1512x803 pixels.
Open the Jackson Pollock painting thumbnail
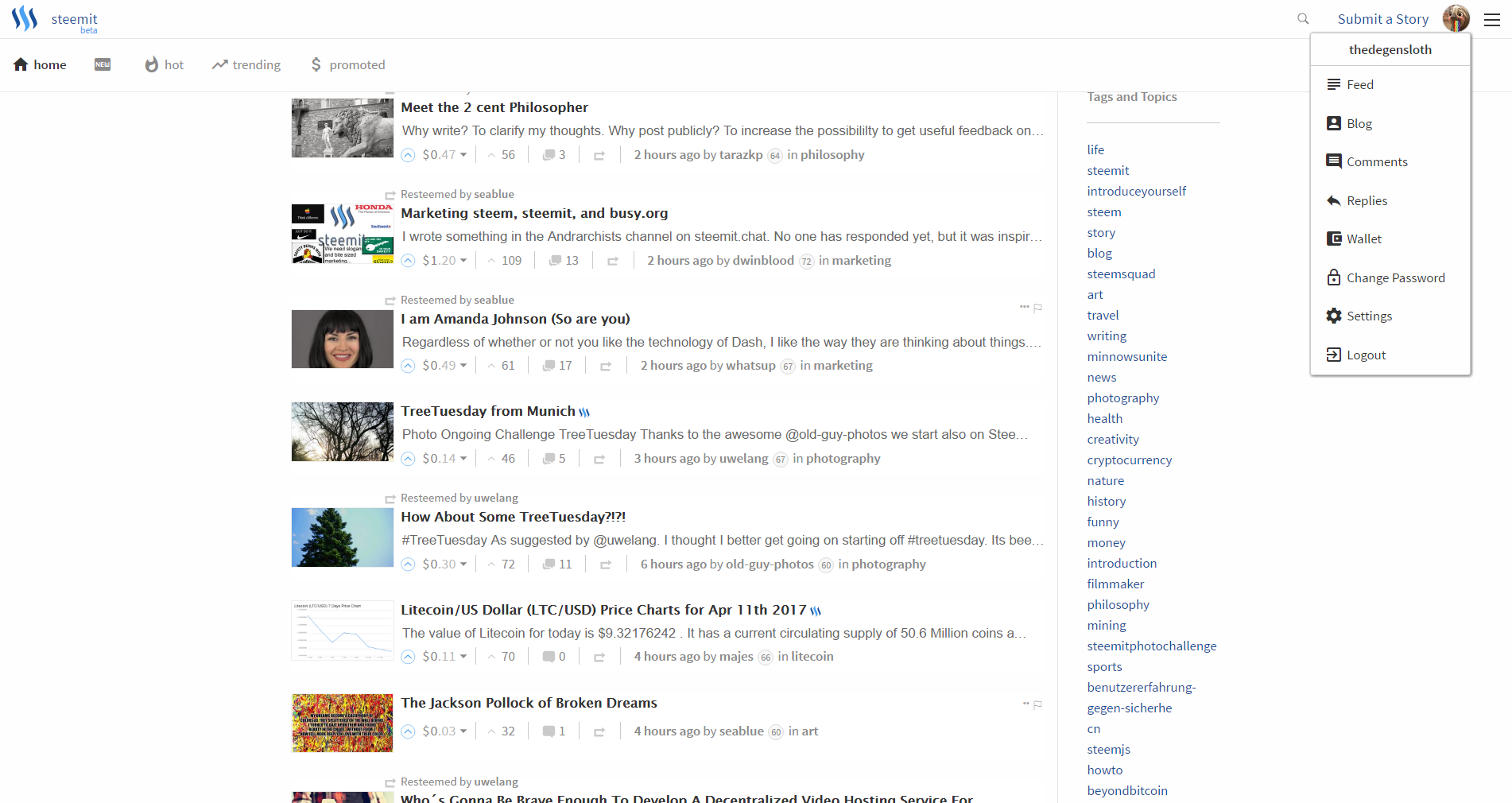coord(343,723)
